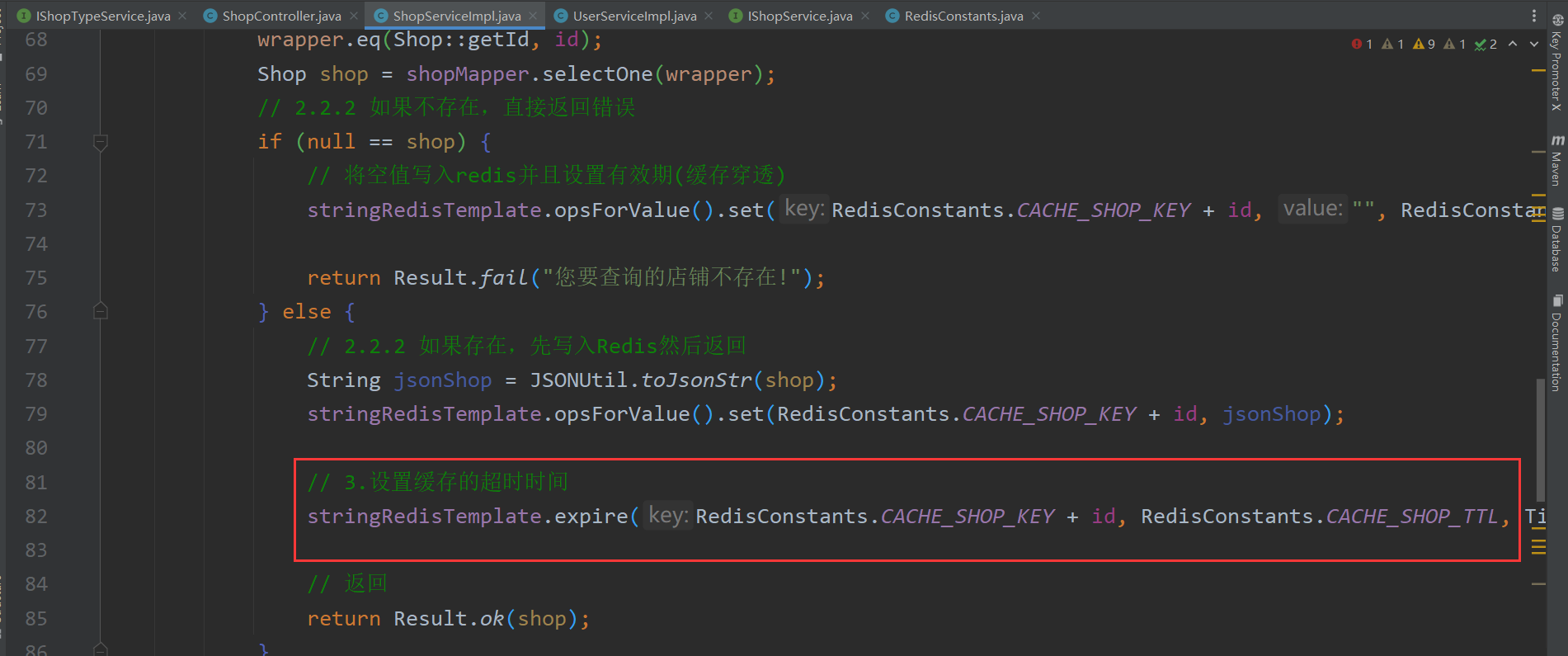1568x656 pixels.
Task: Close the RedisConstants.java tab
Action: (1036, 16)
